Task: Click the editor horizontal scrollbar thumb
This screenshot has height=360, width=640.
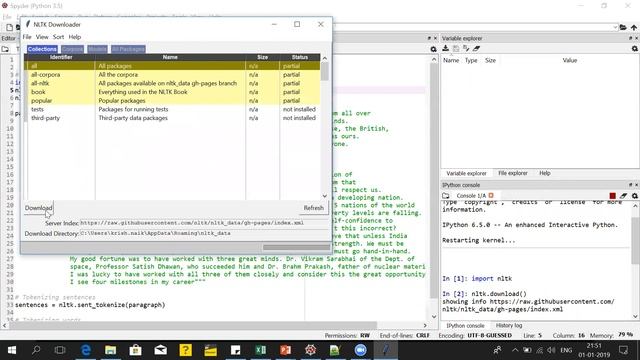Action: pos(193,325)
